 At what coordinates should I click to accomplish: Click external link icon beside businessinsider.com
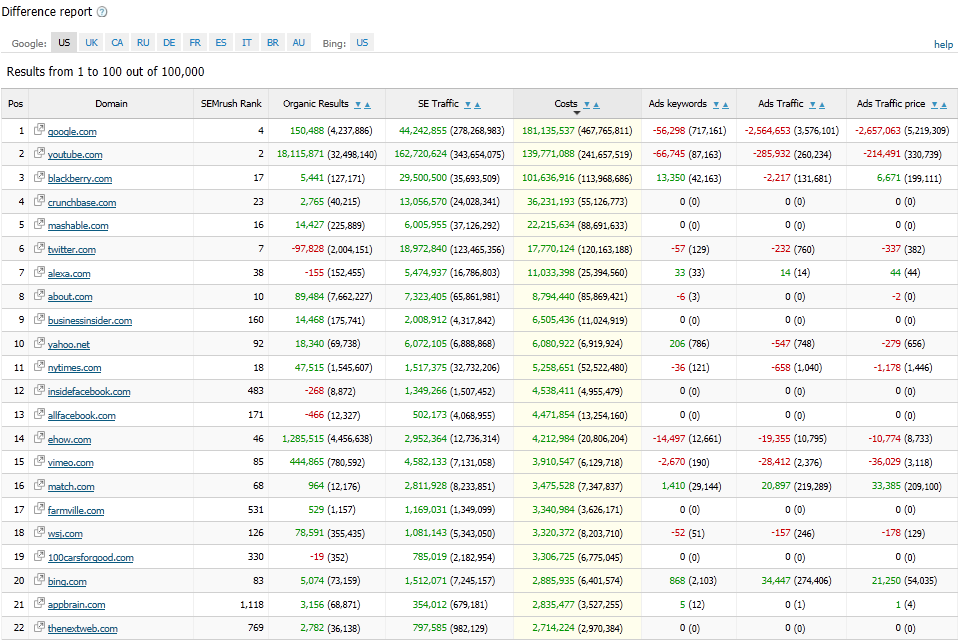39,318
